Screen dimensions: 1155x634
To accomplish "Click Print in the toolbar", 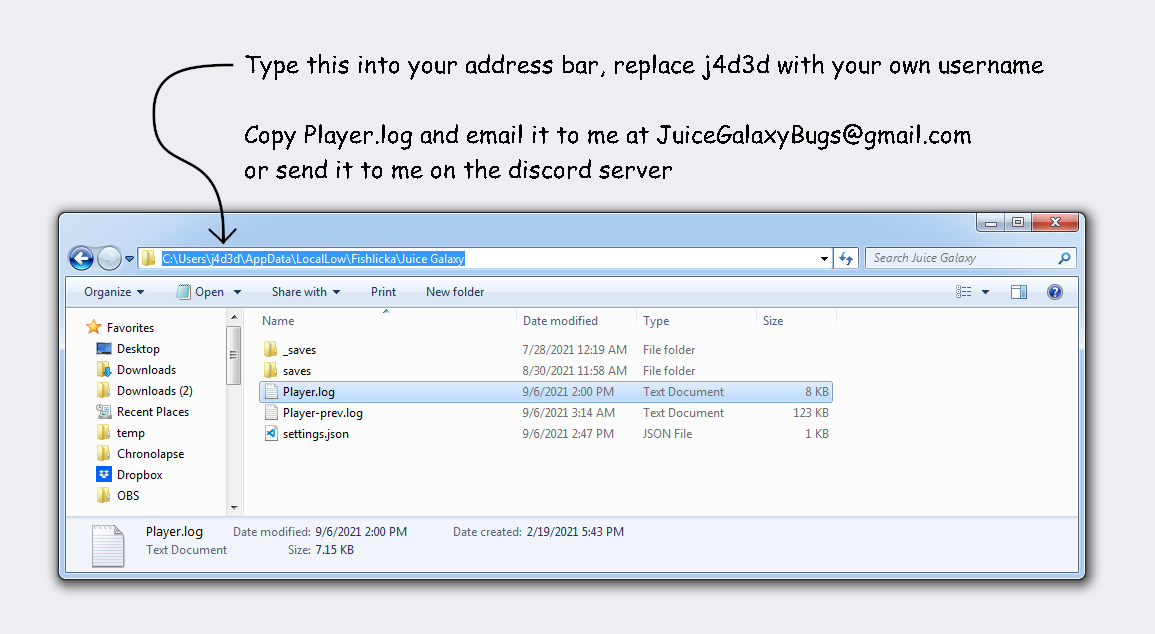I will [383, 292].
